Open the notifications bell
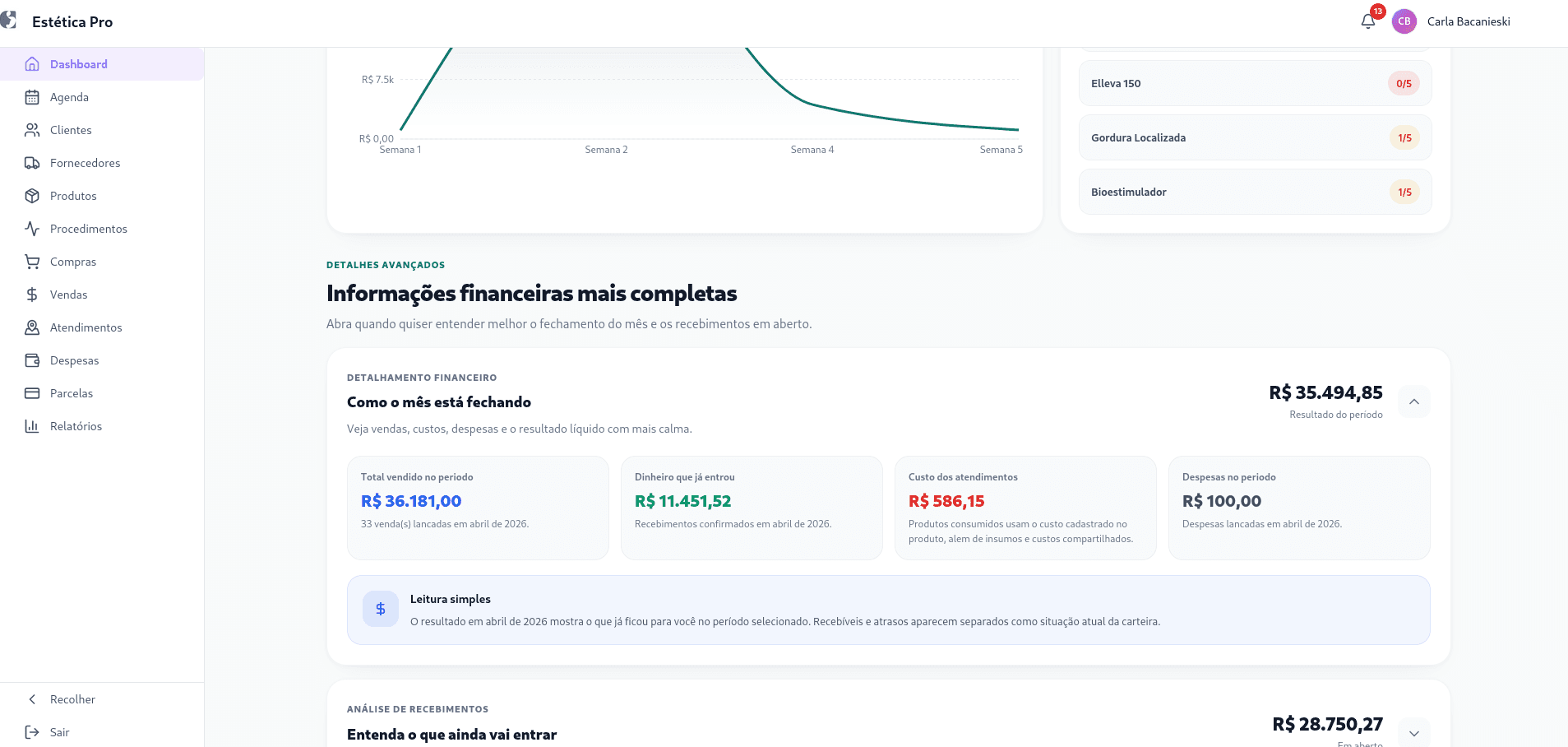This screenshot has height=747, width=1568. [x=1368, y=21]
